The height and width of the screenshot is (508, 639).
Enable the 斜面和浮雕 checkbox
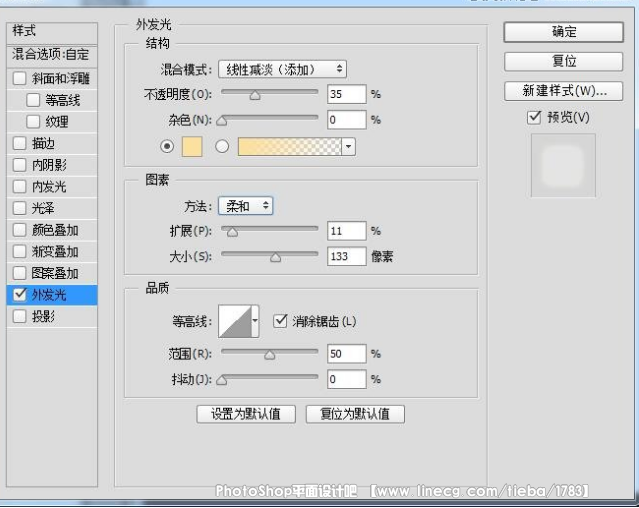click(19, 78)
